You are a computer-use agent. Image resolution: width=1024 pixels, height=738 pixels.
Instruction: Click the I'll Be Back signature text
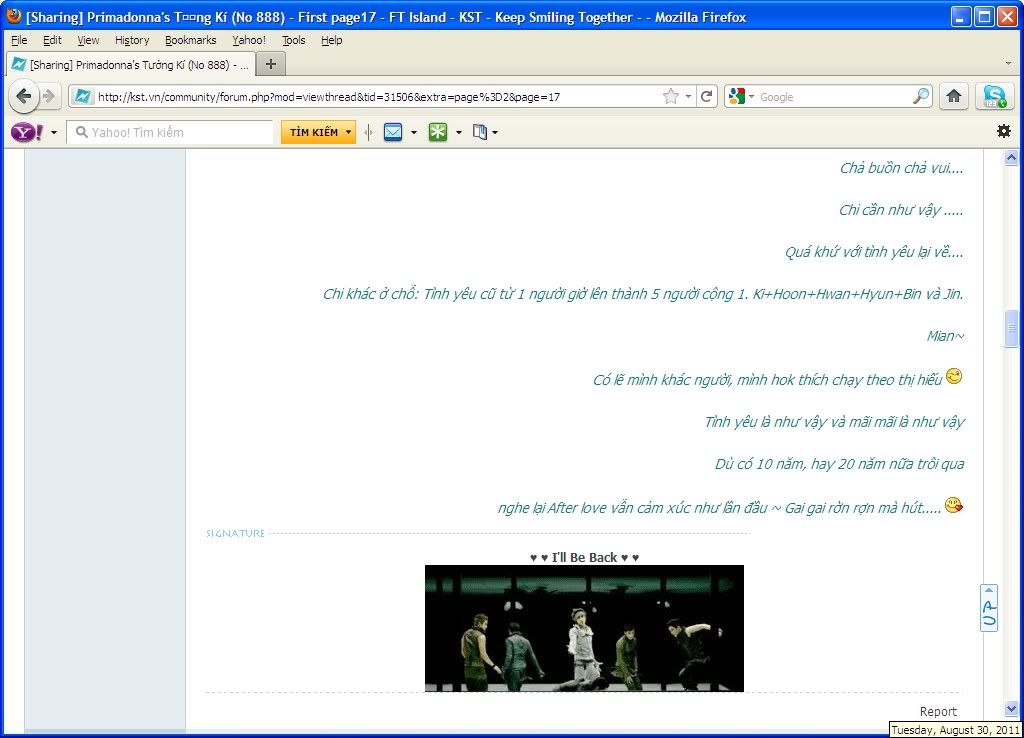584,557
